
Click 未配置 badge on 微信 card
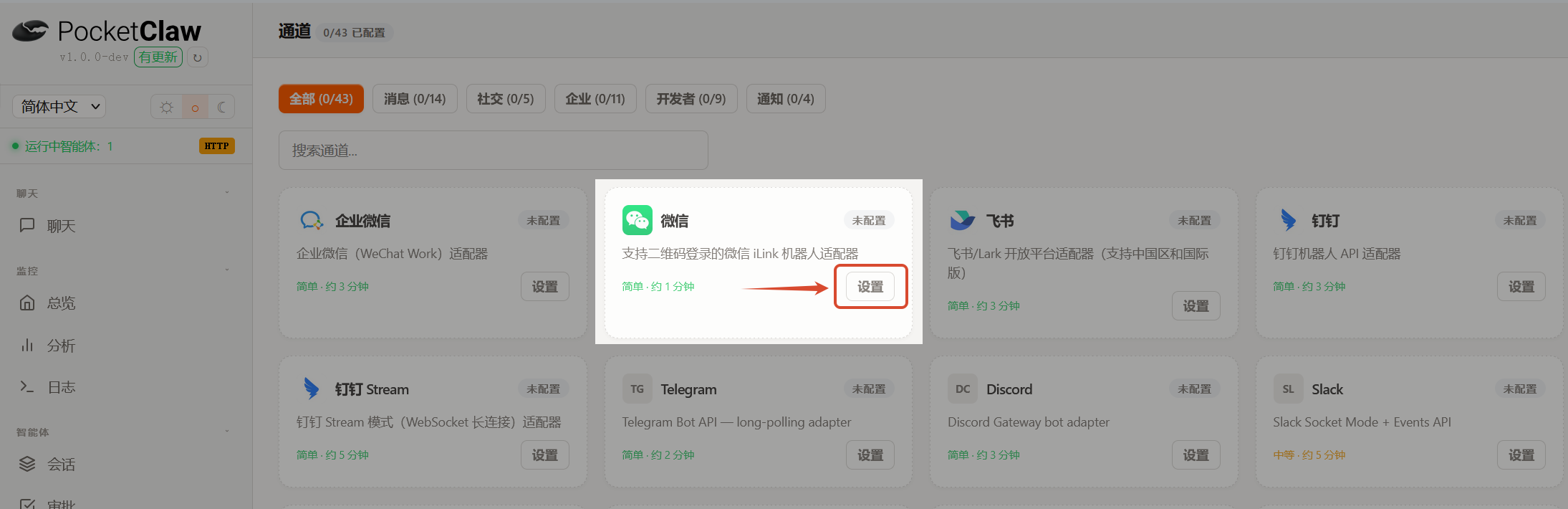click(869, 220)
